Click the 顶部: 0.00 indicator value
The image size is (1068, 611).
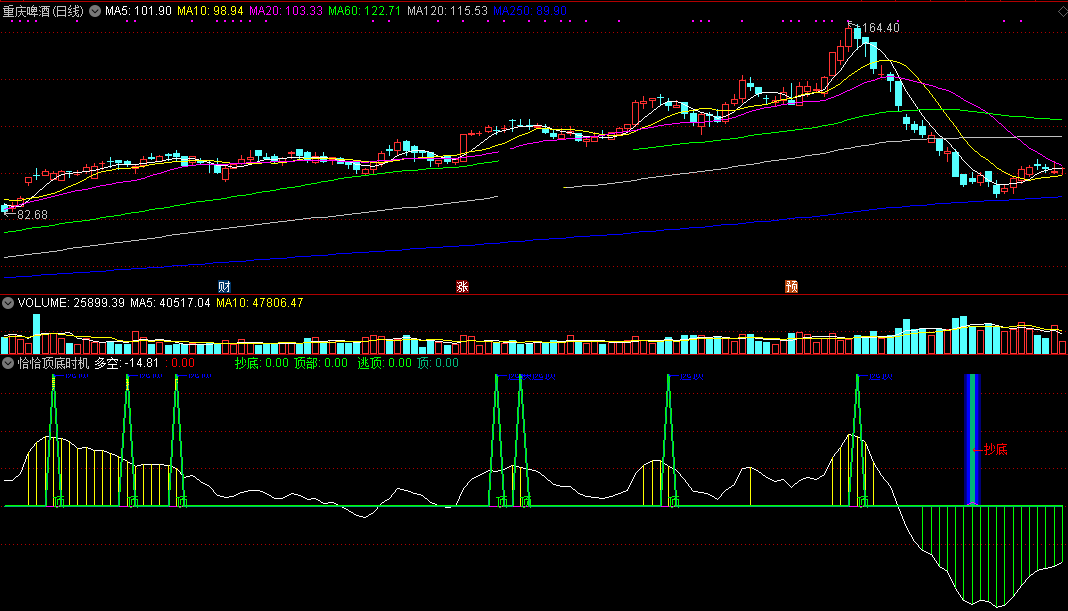[321, 363]
